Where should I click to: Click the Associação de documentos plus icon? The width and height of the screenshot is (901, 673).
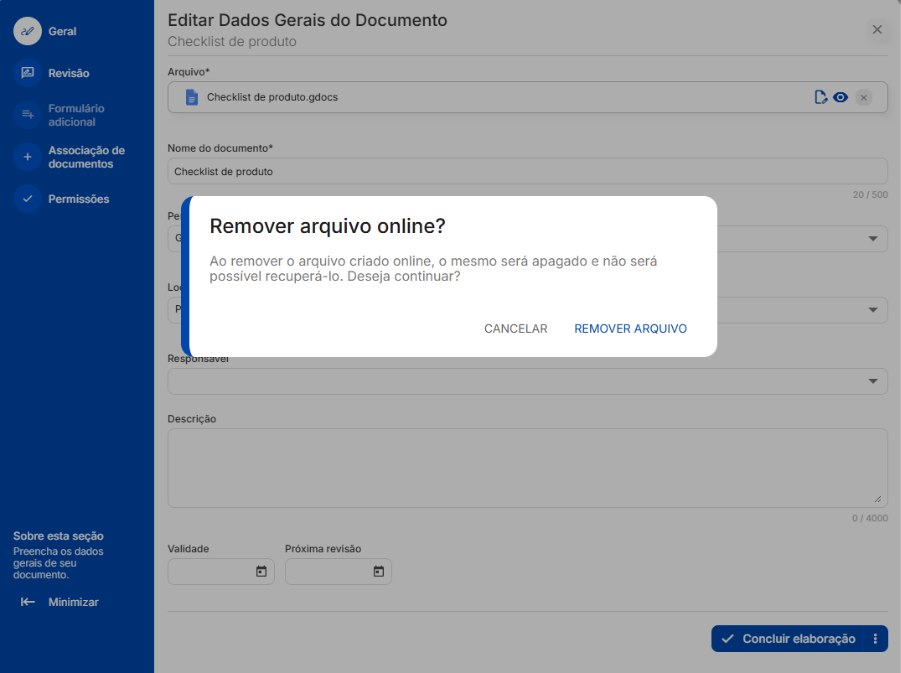(x=27, y=157)
